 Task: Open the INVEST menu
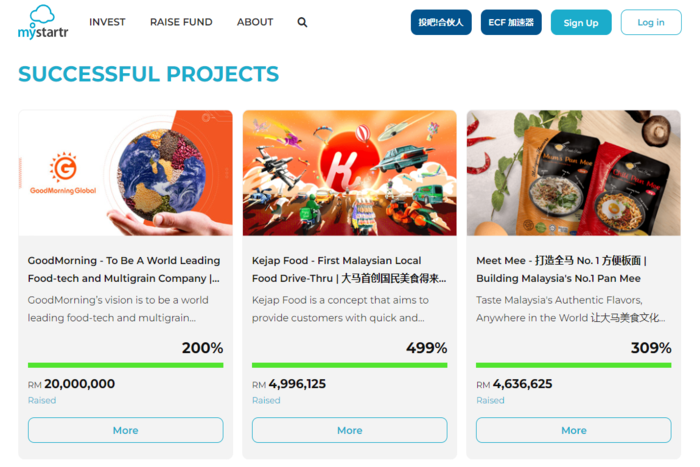coord(107,22)
